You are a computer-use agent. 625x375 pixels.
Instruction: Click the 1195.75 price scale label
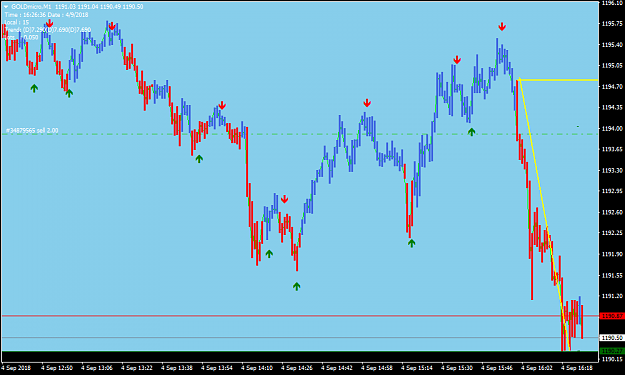coord(612,24)
